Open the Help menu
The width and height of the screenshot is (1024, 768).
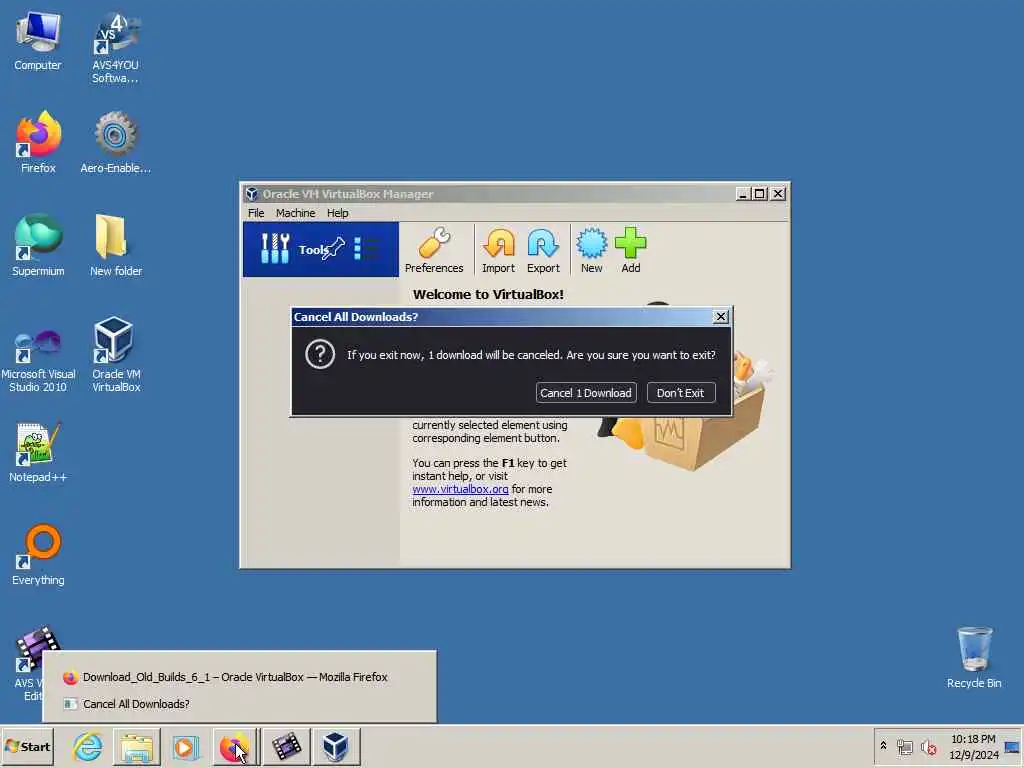click(338, 213)
